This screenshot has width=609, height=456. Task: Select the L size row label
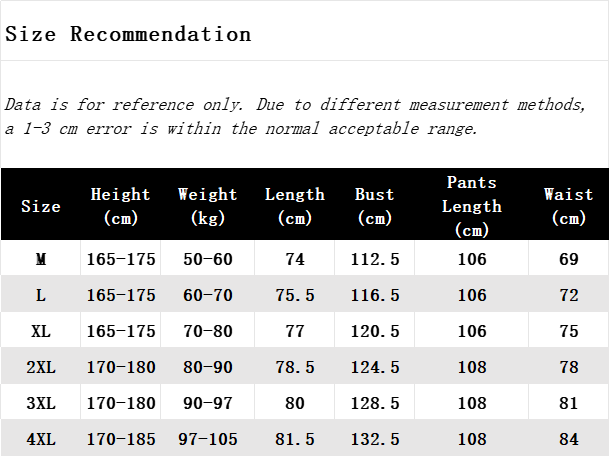click(x=41, y=296)
